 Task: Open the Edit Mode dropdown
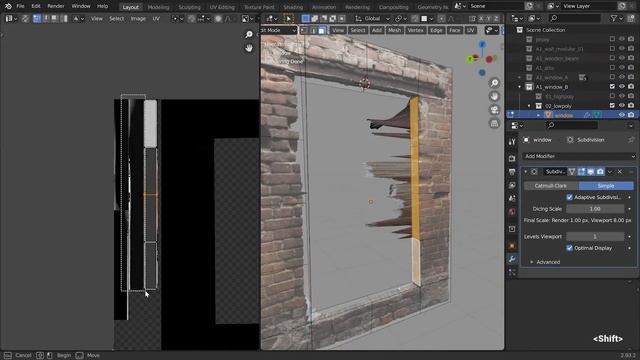[x=279, y=30]
